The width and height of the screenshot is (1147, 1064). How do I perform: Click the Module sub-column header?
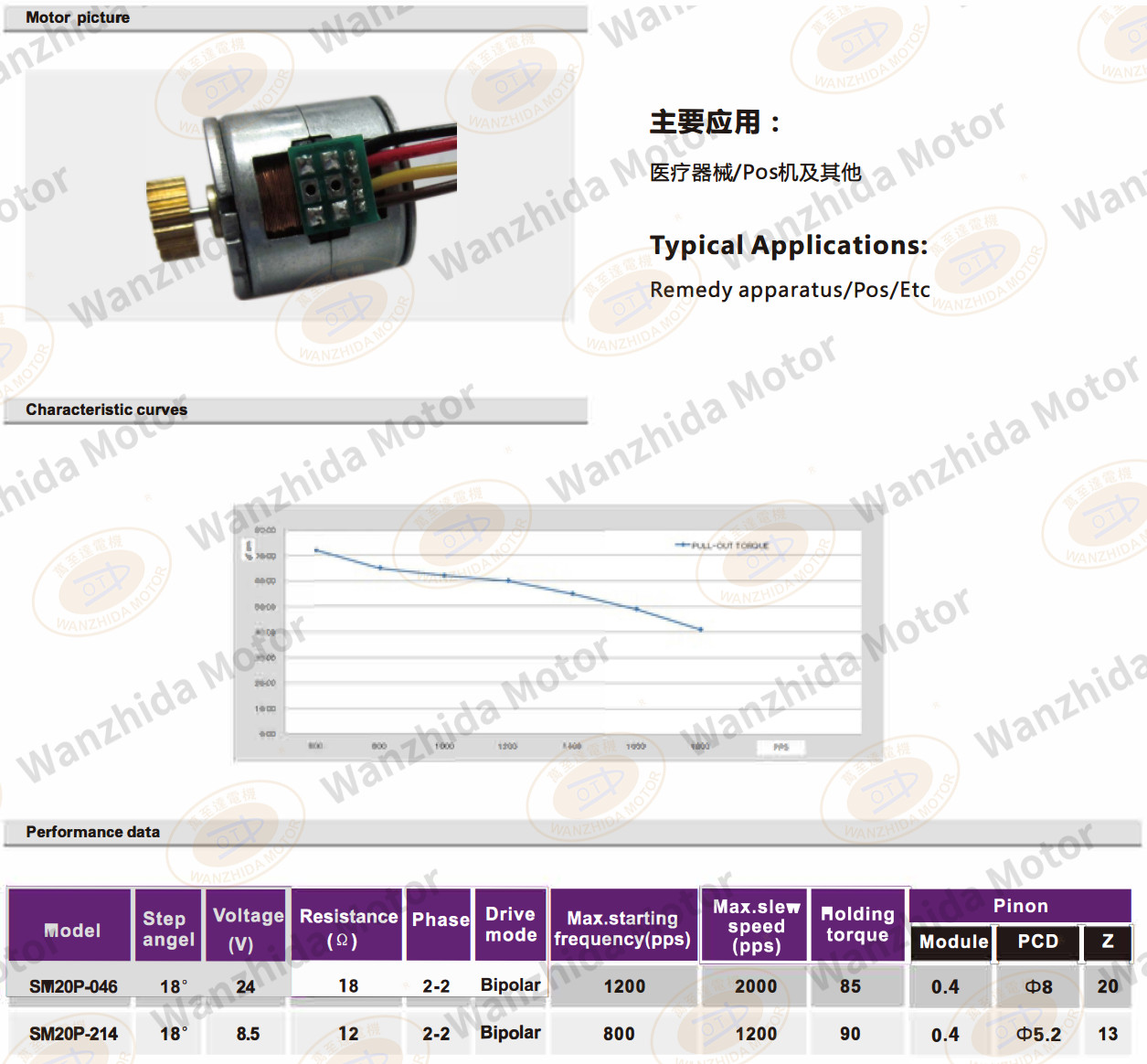(x=953, y=942)
